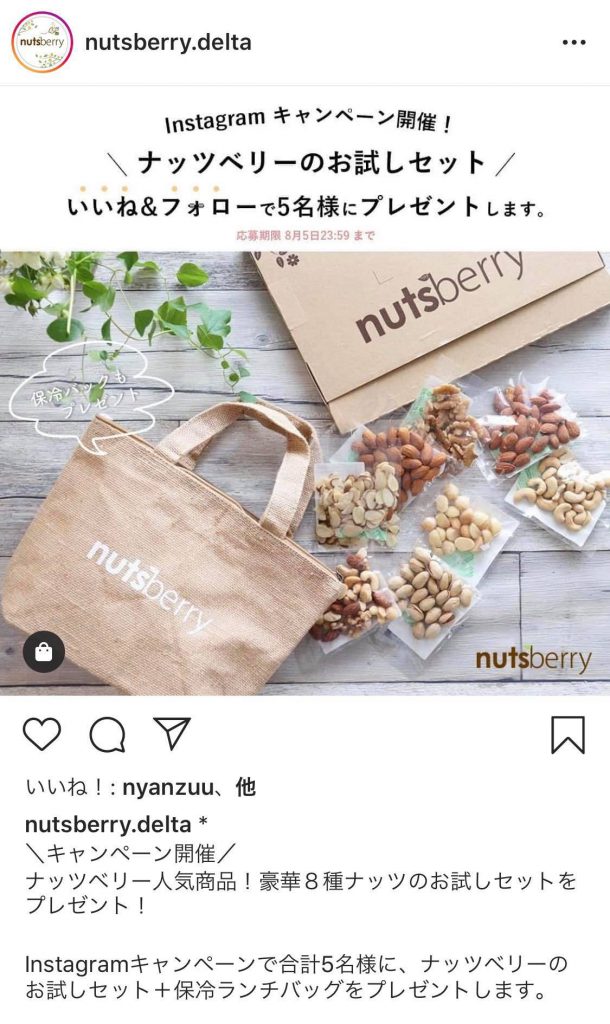Open the nutsberry.delta username in post header
Screen dimensions: 610x1024
pyautogui.click(x=169, y=42)
